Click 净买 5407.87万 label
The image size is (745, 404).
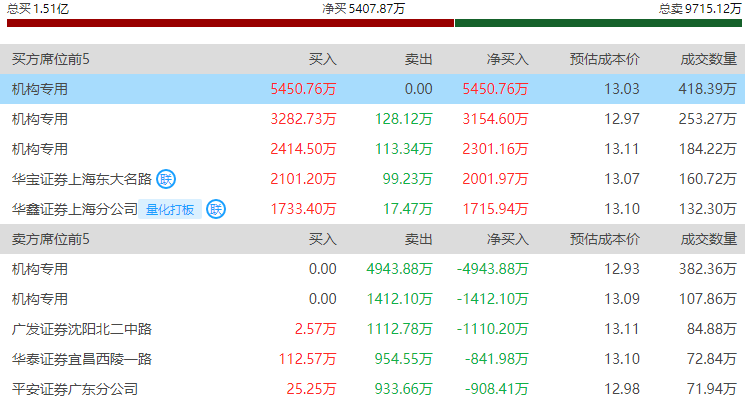pyautogui.click(x=363, y=9)
